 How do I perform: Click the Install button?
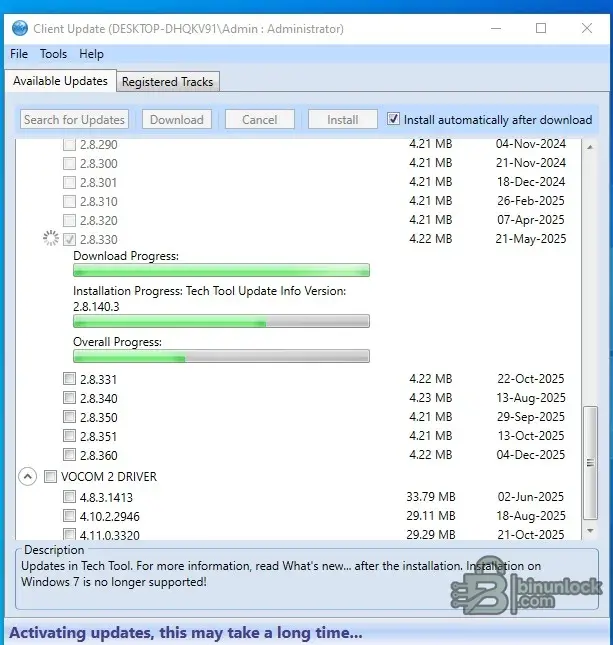pyautogui.click(x=342, y=119)
